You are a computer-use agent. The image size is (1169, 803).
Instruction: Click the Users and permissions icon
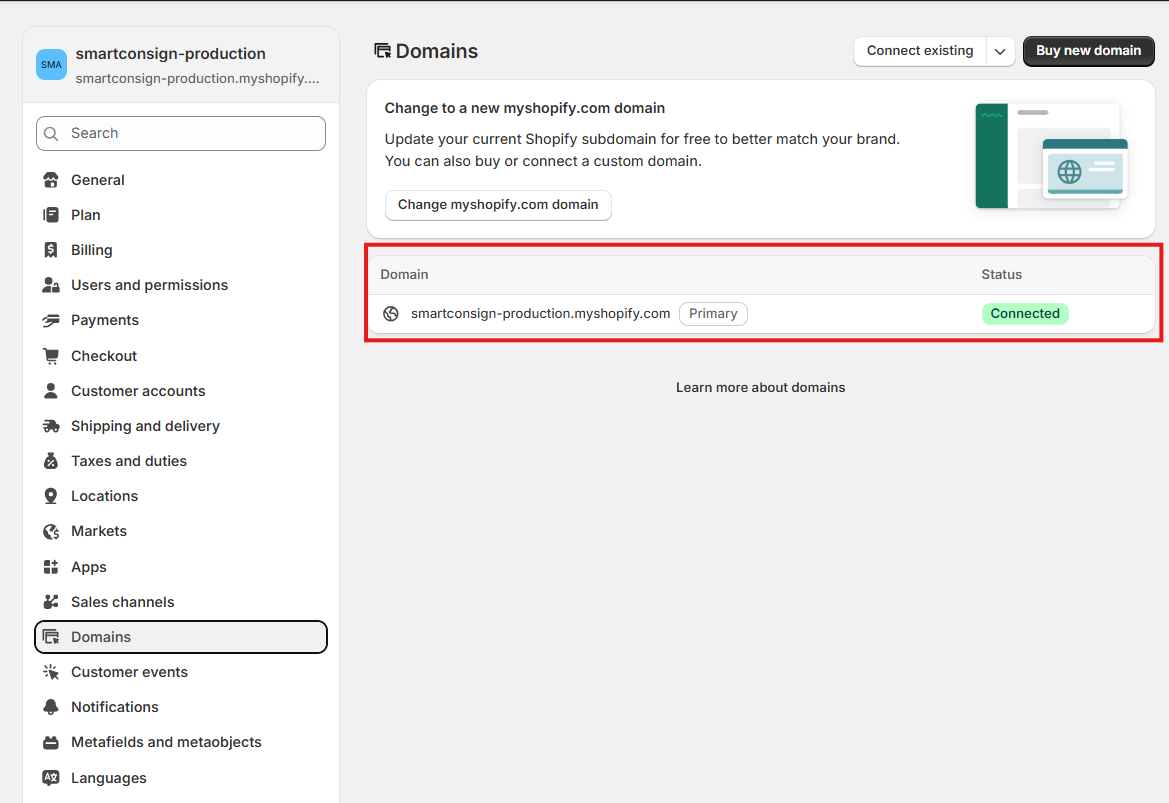click(51, 285)
